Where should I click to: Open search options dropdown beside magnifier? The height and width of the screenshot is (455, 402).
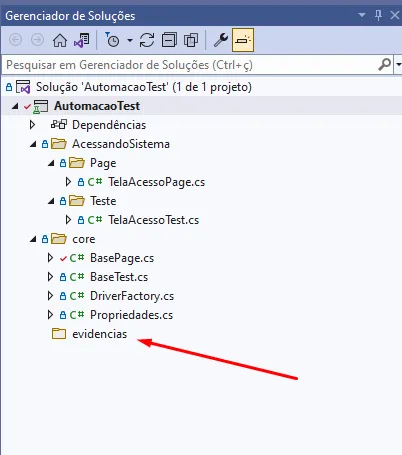click(398, 65)
